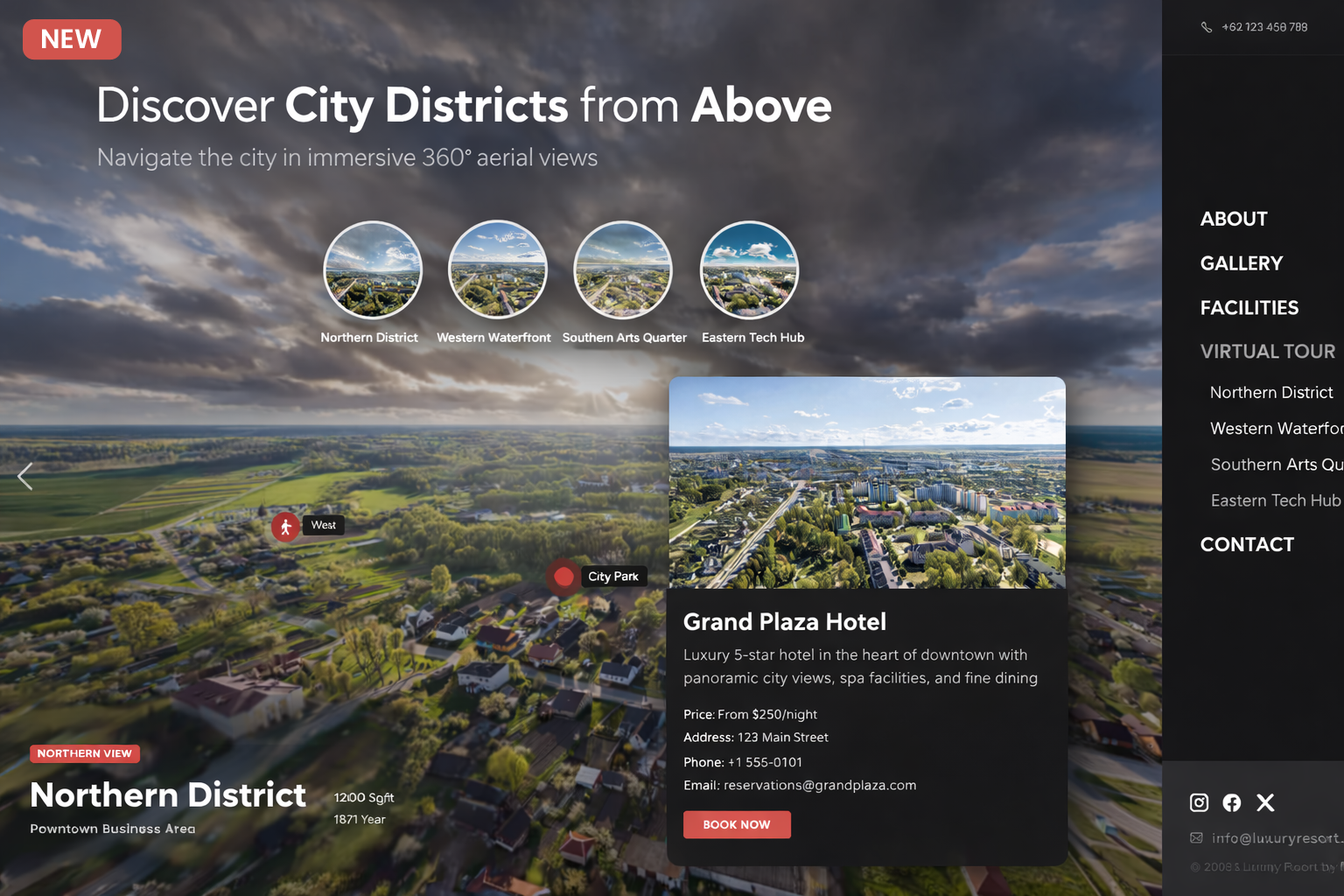Collapse the VIRTUAL TOUR submenu
Viewport: 1344px width, 896px height.
1268,352
